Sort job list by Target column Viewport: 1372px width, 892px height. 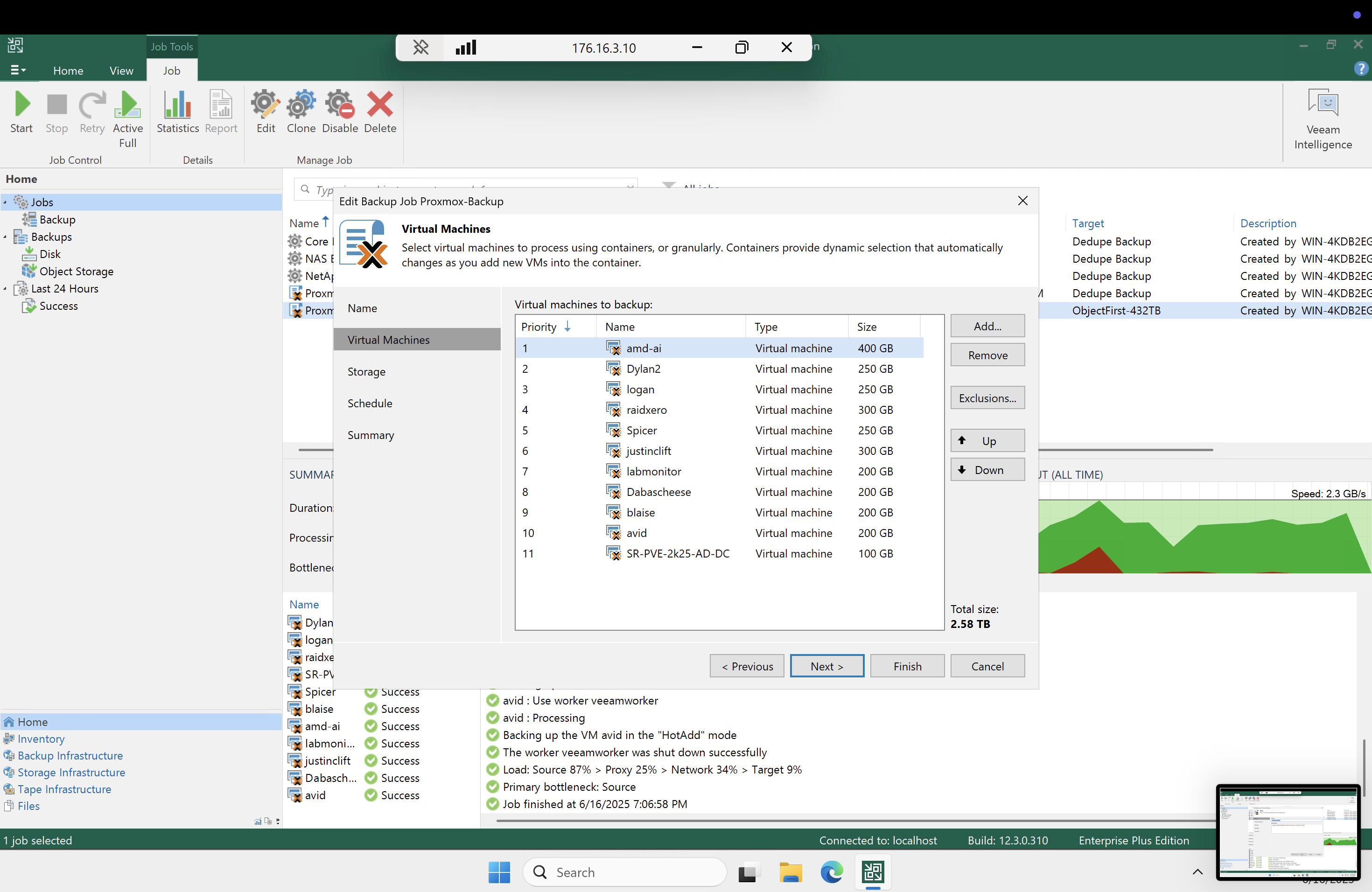point(1088,223)
